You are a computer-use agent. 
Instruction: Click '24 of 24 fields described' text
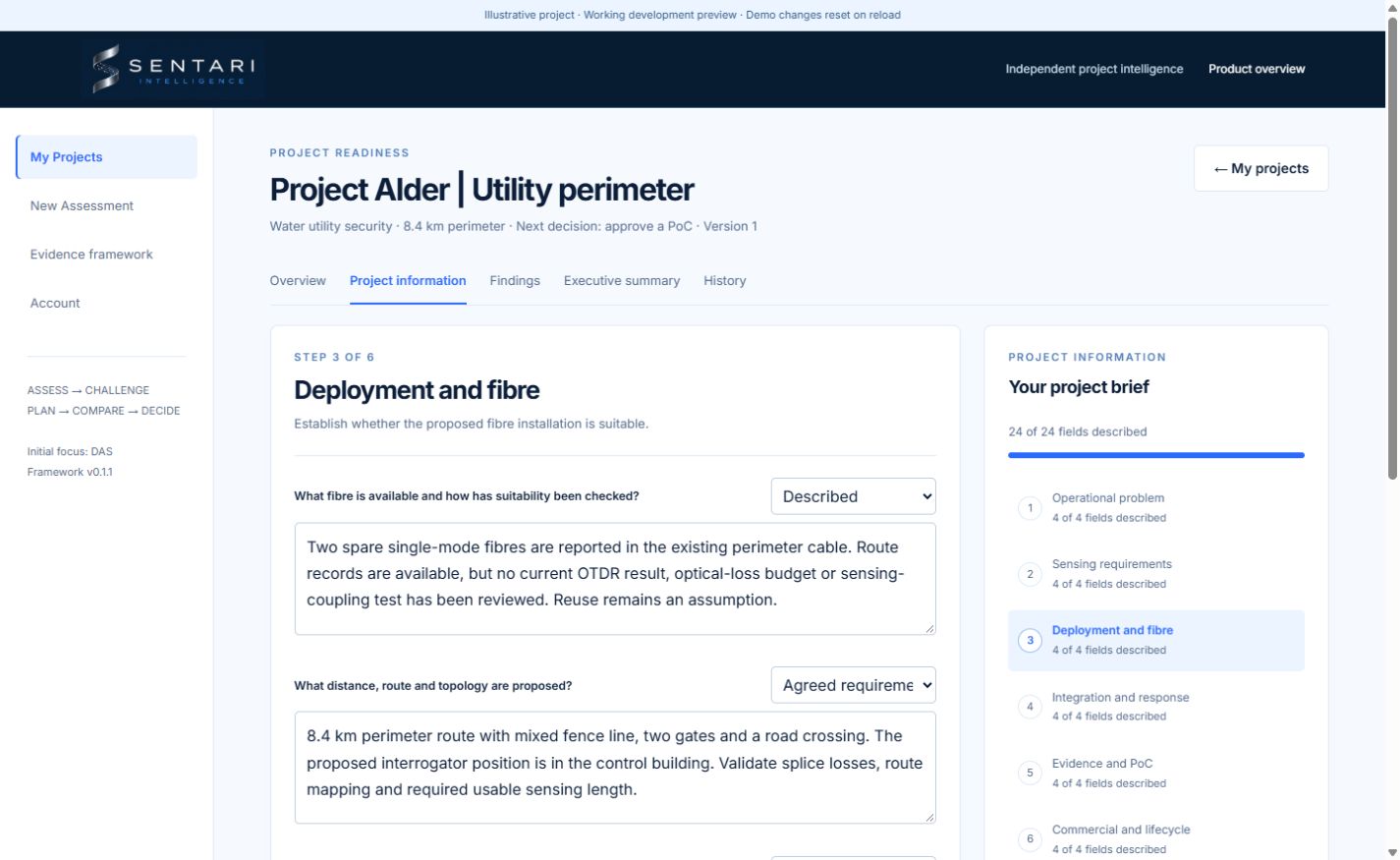tap(1077, 431)
